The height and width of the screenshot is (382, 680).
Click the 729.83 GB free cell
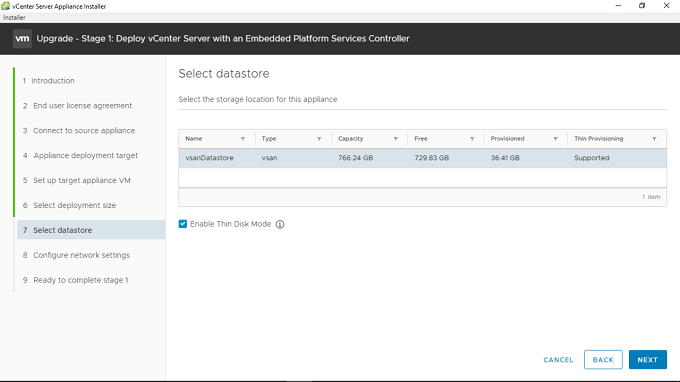coord(432,158)
